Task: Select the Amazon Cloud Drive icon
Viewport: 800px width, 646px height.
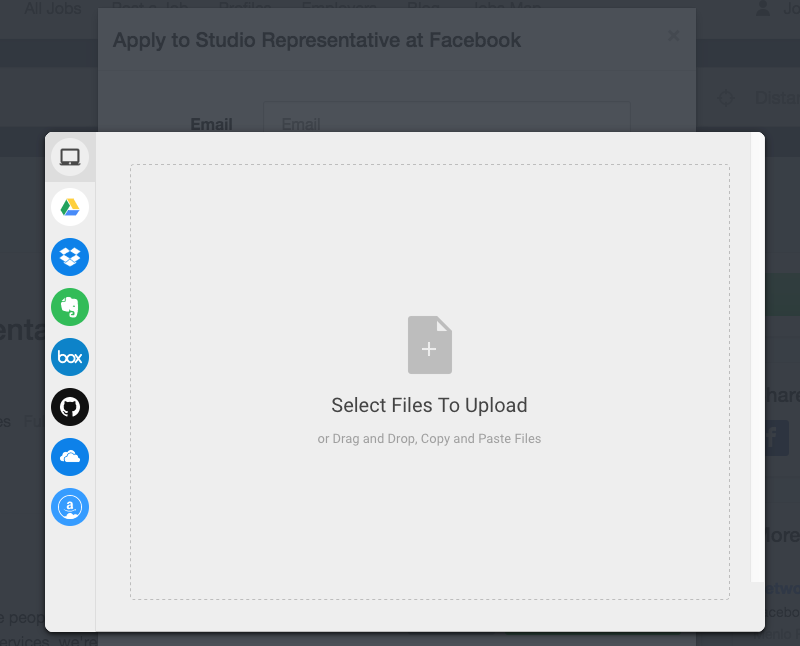Action: (70, 507)
